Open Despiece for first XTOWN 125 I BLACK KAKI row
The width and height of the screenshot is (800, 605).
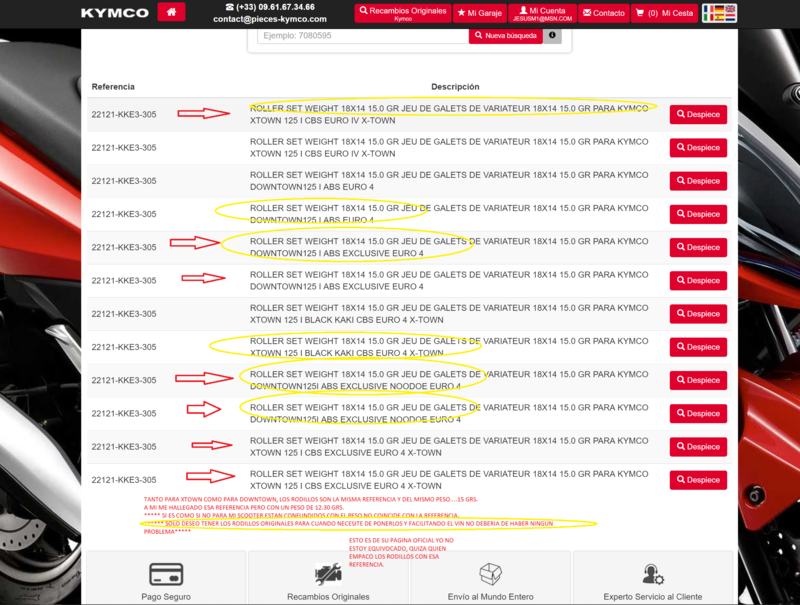click(698, 314)
